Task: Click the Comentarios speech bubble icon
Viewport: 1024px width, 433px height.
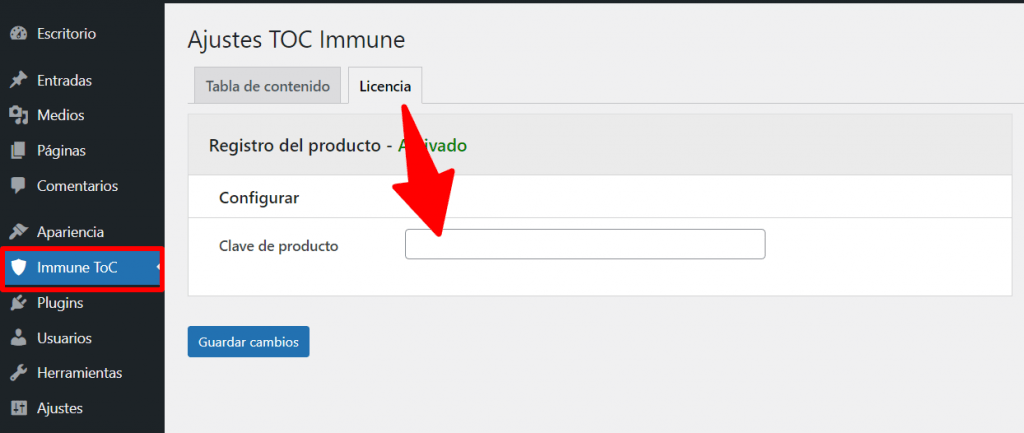Action: 18,186
